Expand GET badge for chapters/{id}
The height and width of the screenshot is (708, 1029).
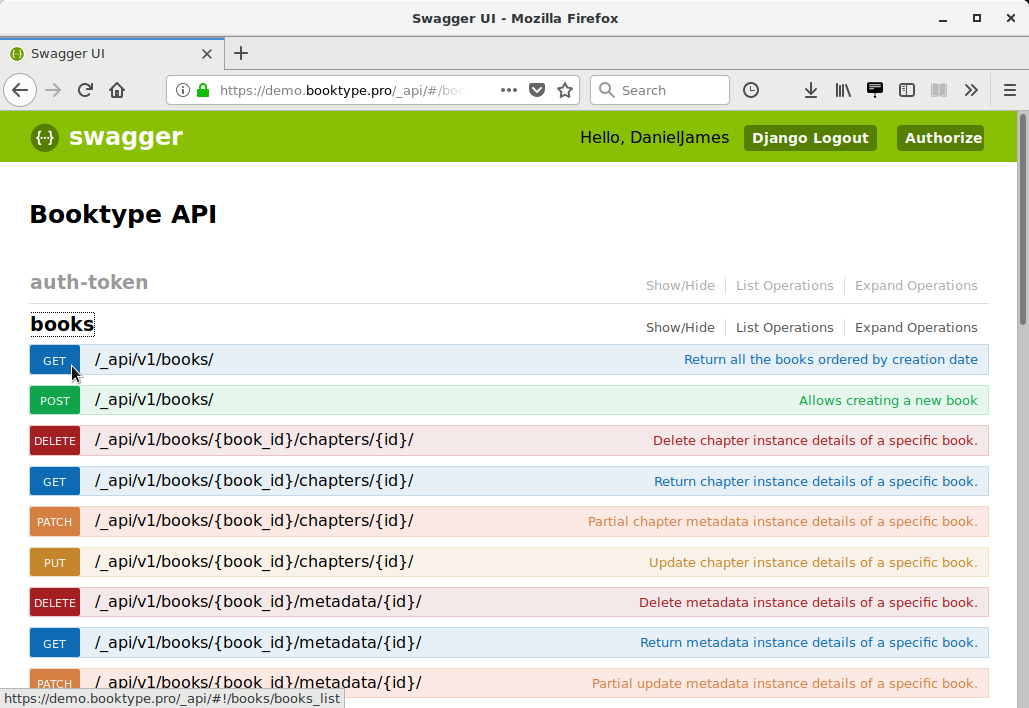coord(54,482)
